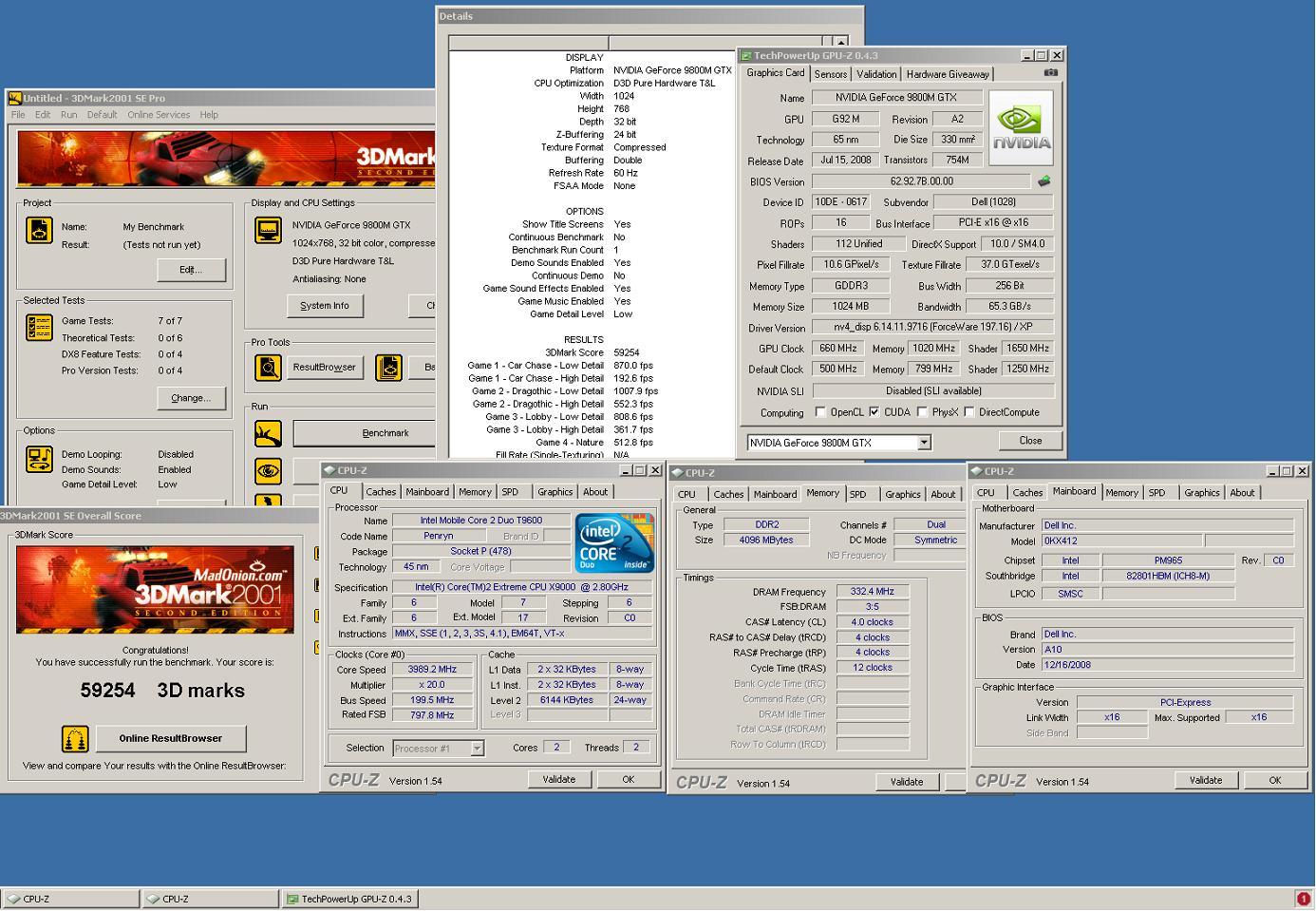Viewport: 1316px width, 911px height.
Task: Click the Benchmark run icon
Action: pos(269,433)
